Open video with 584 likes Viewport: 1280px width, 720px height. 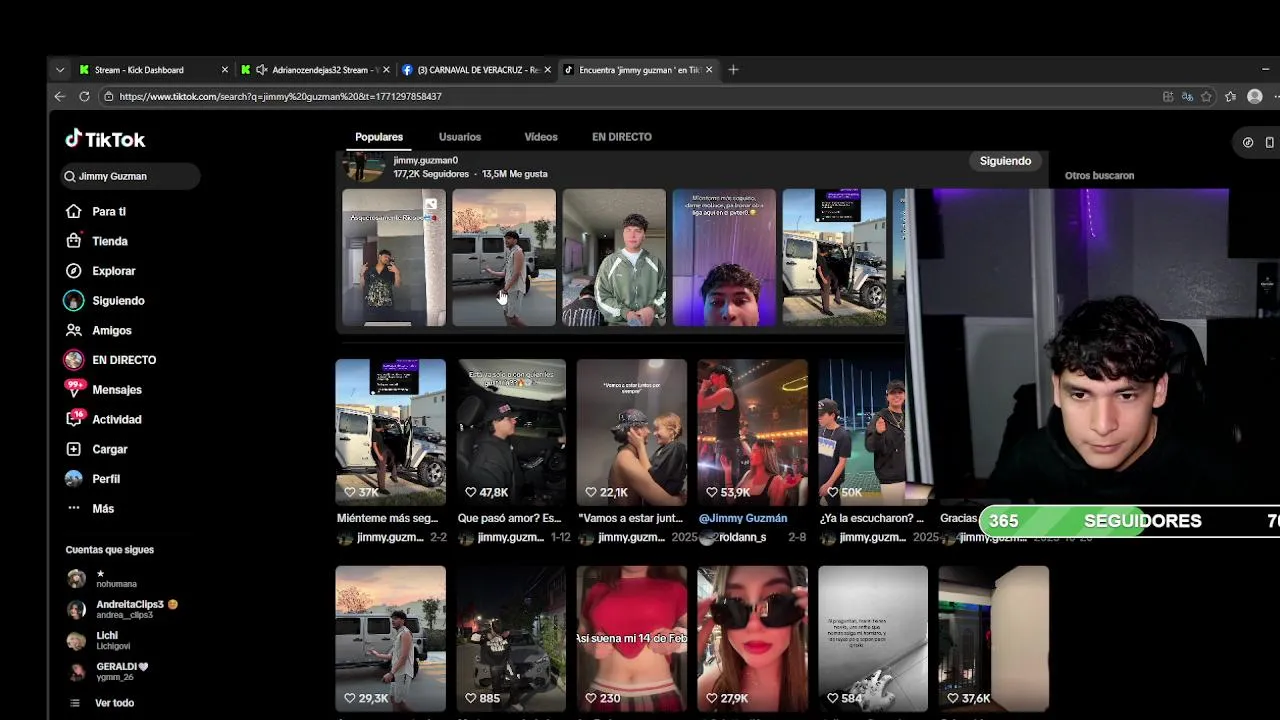(873, 638)
